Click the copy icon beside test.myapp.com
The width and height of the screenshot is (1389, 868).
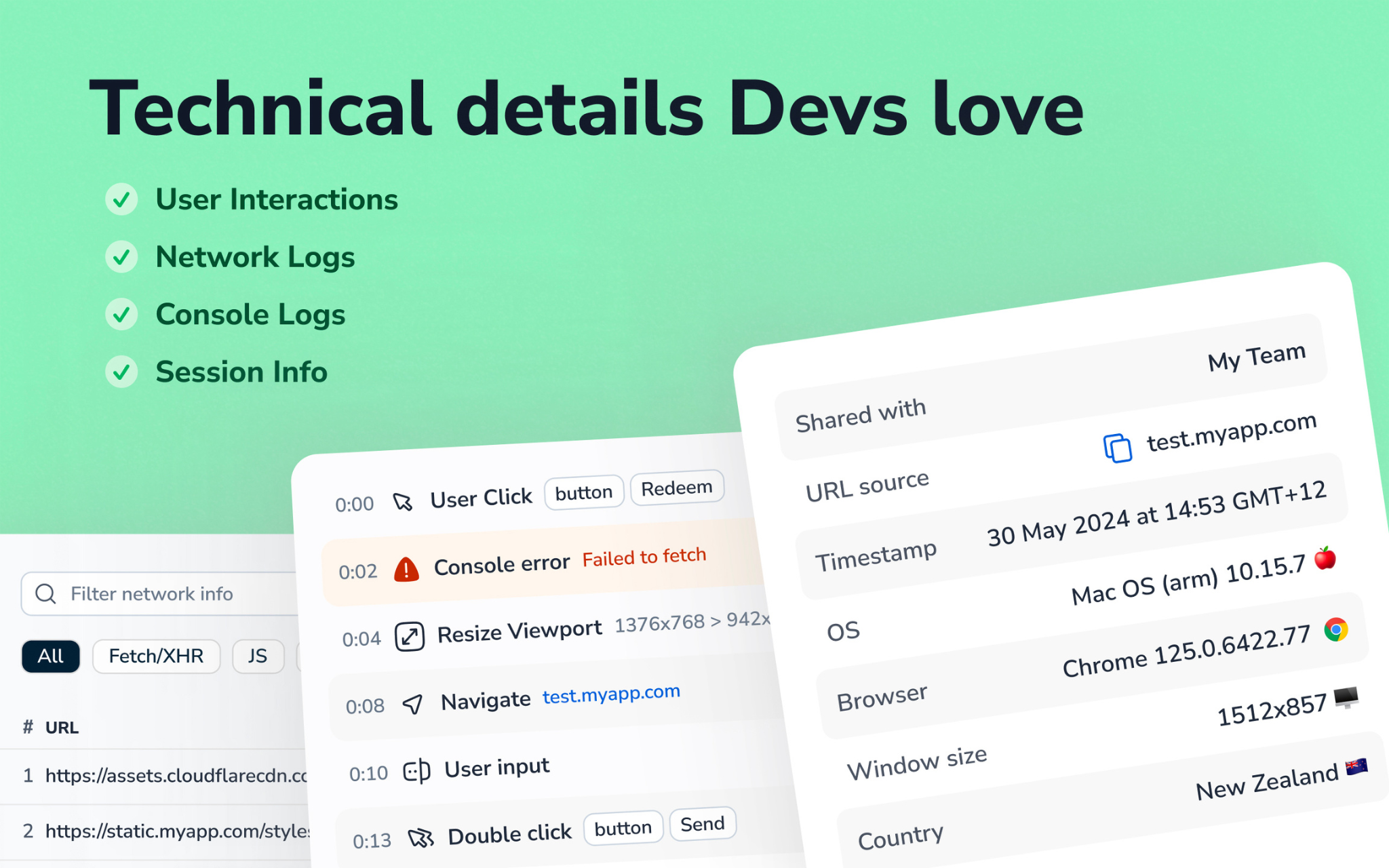coord(1117,448)
